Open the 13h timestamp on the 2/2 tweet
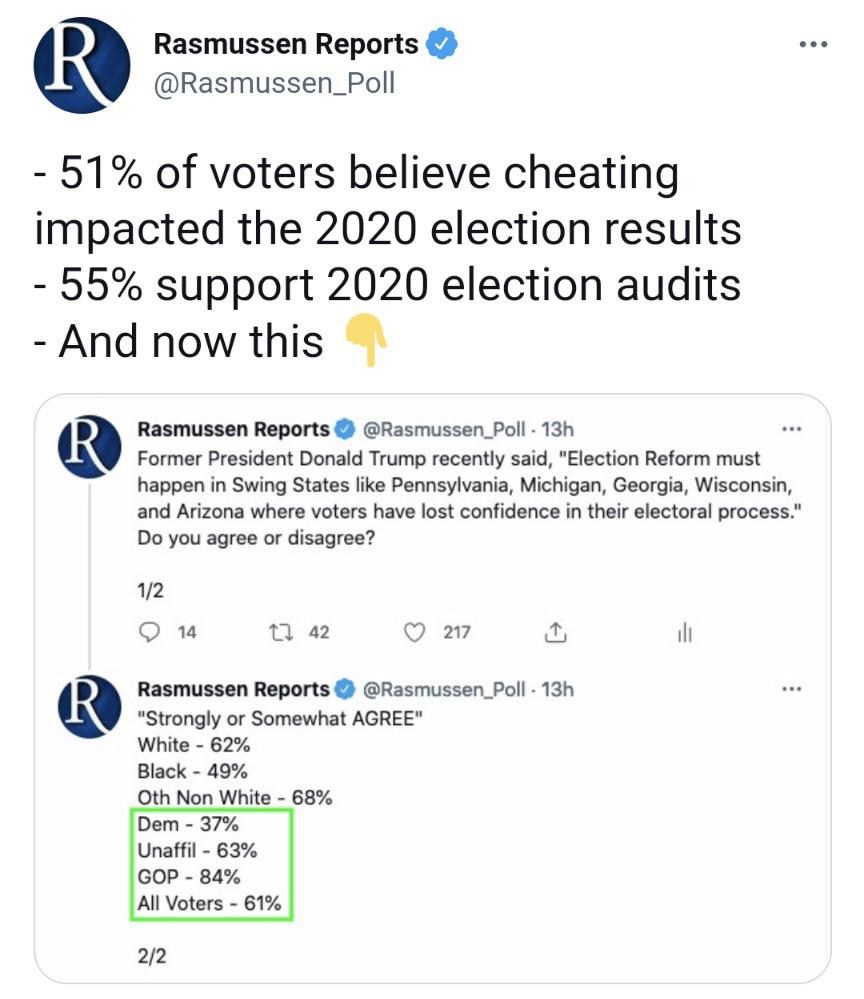The width and height of the screenshot is (864, 999). (557, 689)
